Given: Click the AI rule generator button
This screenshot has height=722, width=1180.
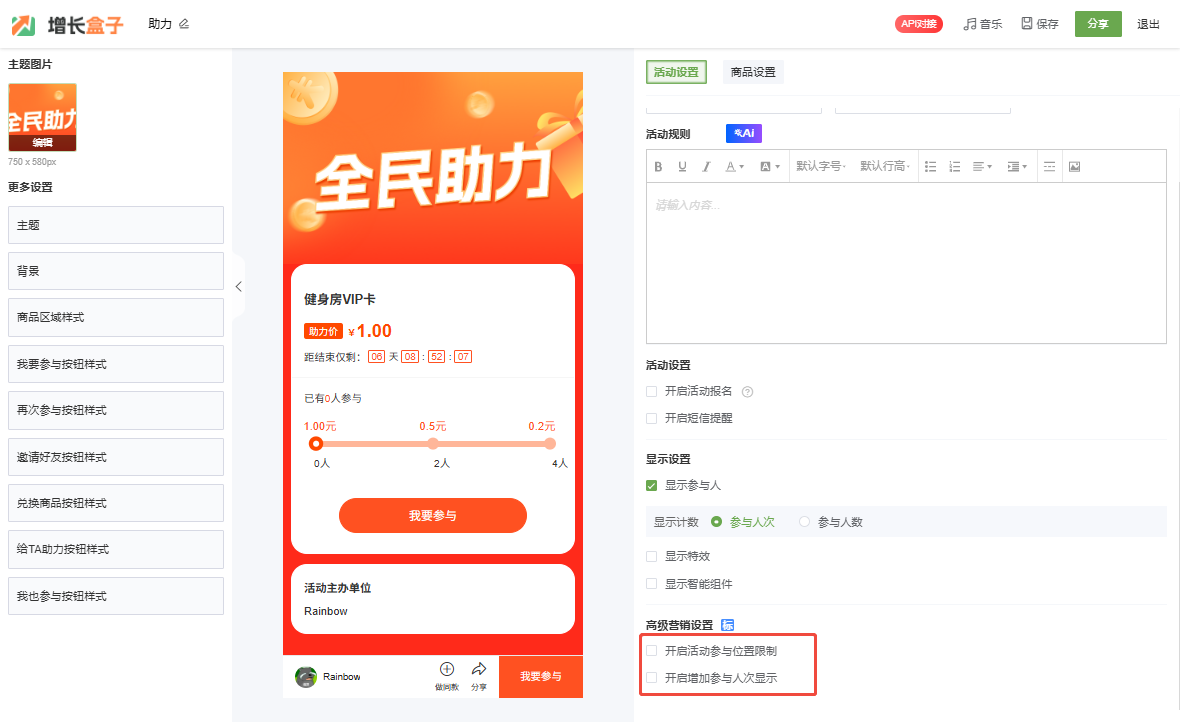Looking at the screenshot, I should (x=744, y=133).
